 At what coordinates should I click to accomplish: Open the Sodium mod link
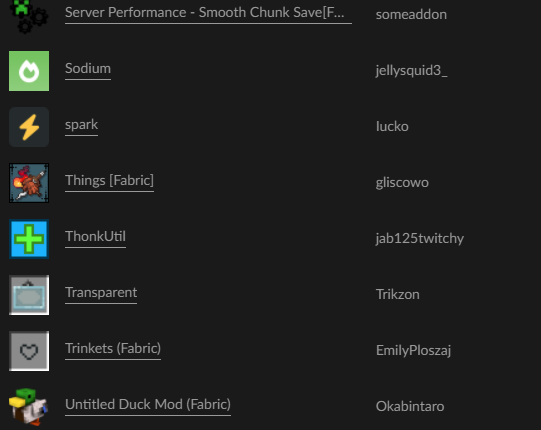pyautogui.click(x=88, y=69)
